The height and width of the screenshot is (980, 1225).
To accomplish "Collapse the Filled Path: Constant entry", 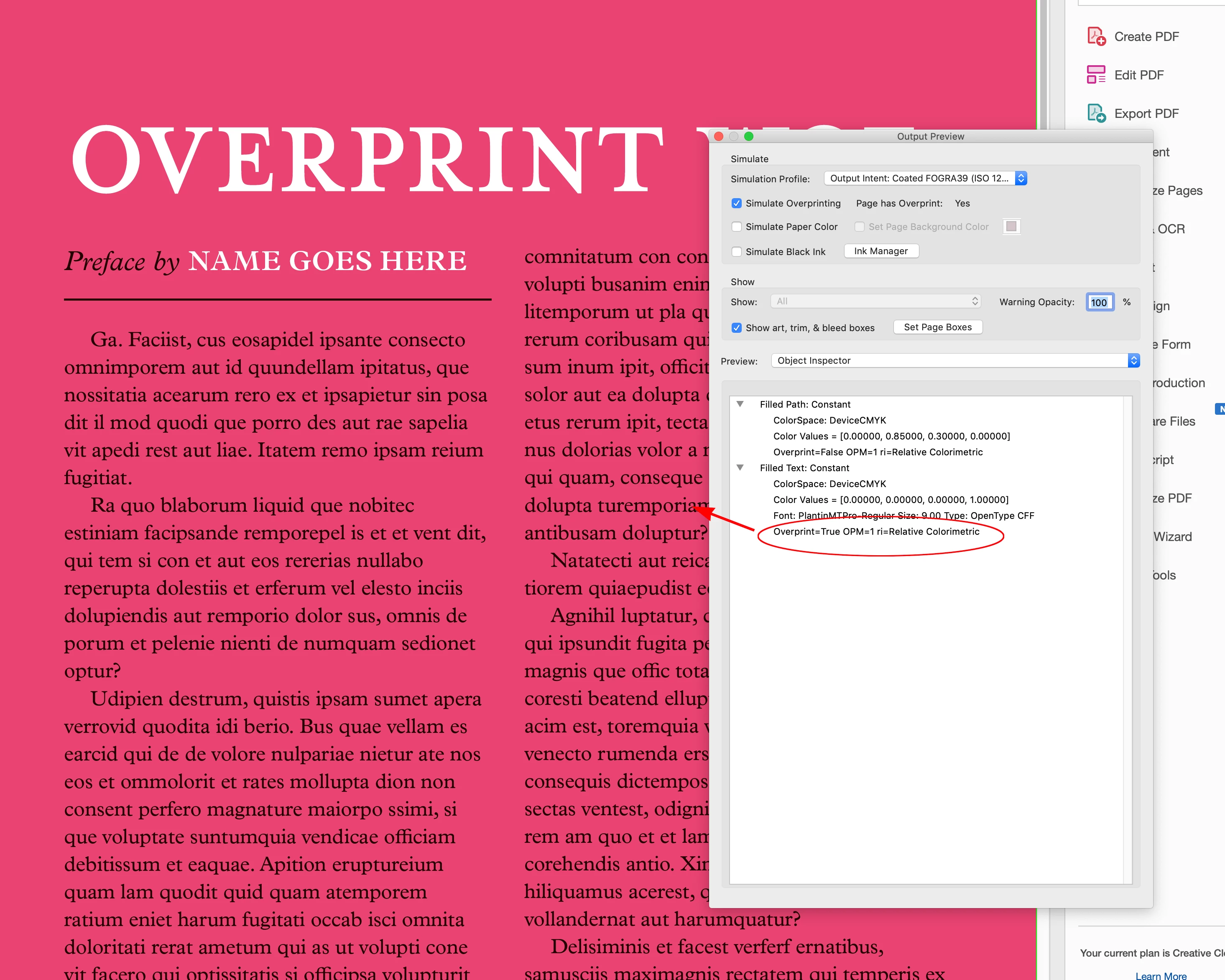I will click(740, 404).
